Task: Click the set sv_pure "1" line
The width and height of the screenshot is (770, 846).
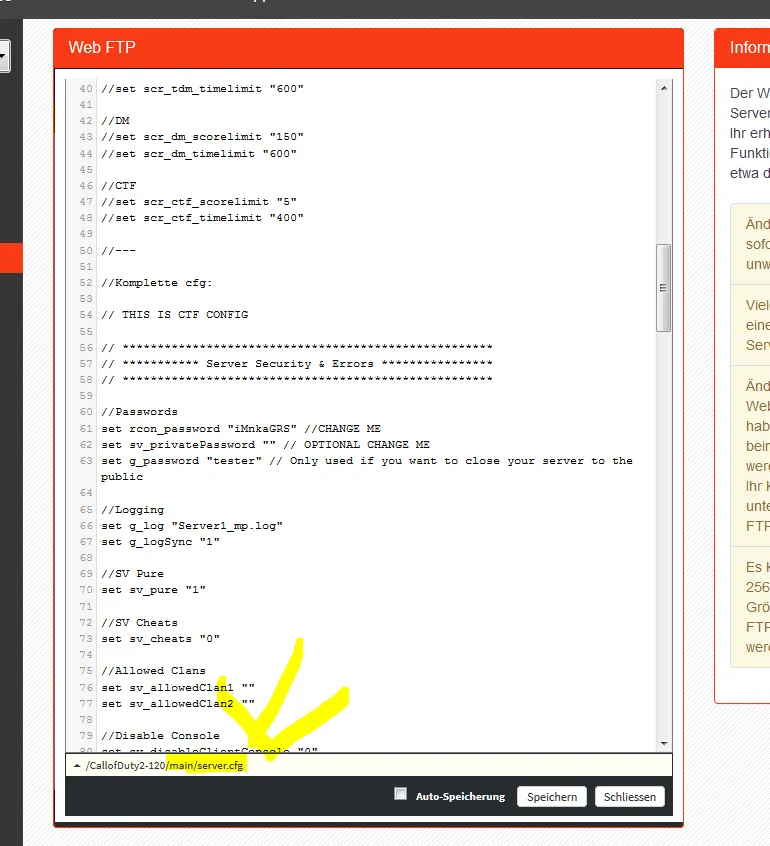Action: [x=153, y=590]
